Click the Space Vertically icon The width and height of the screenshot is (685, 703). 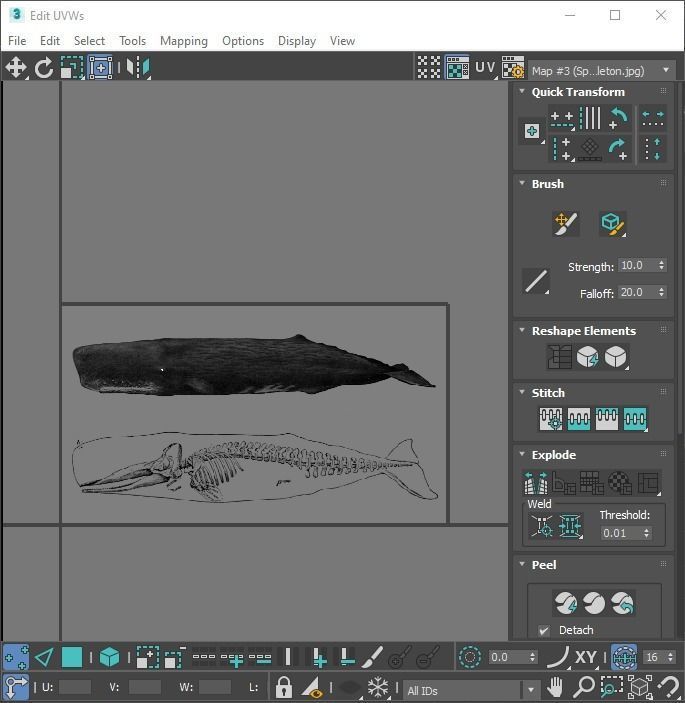pos(653,149)
